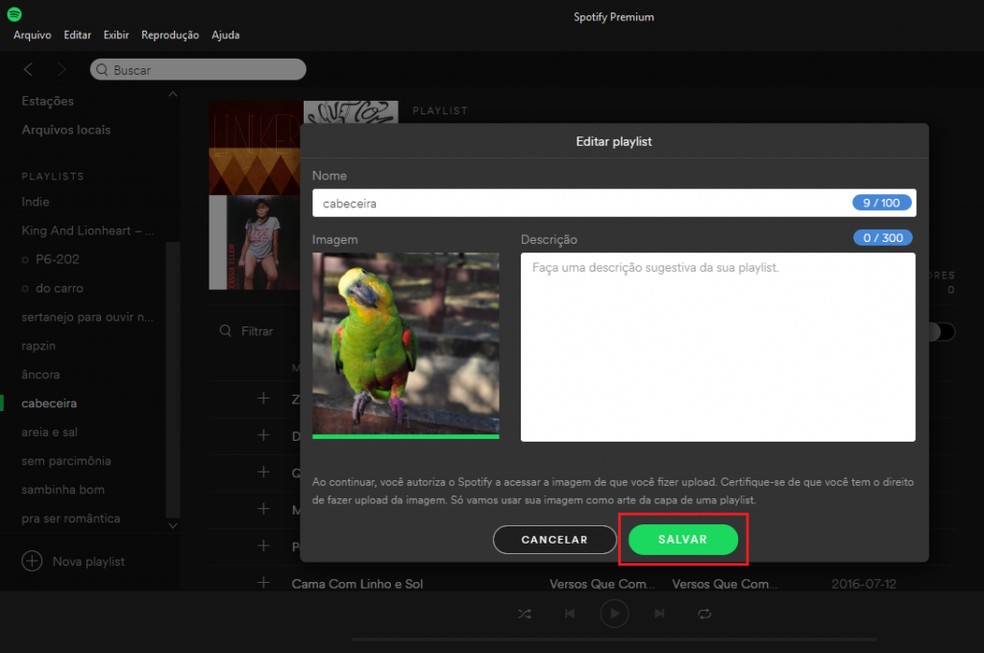The width and height of the screenshot is (984, 653).
Task: Navigate back using the left arrow
Action: pos(28,69)
